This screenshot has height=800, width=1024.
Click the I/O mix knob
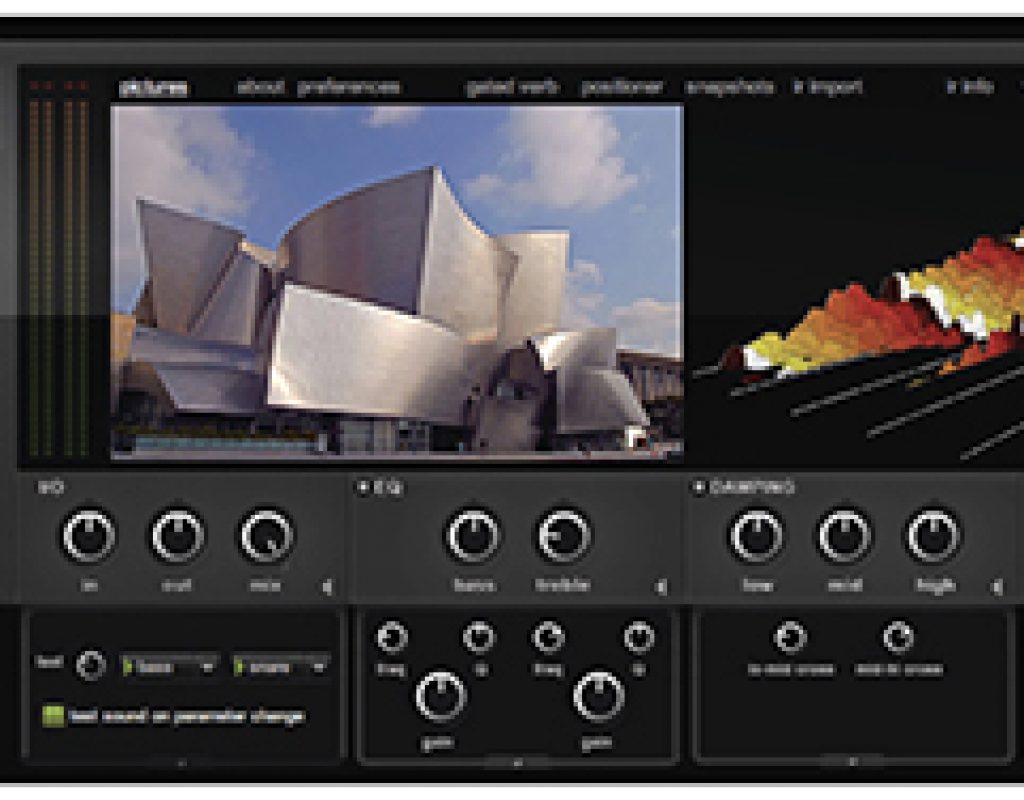pyautogui.click(x=266, y=536)
